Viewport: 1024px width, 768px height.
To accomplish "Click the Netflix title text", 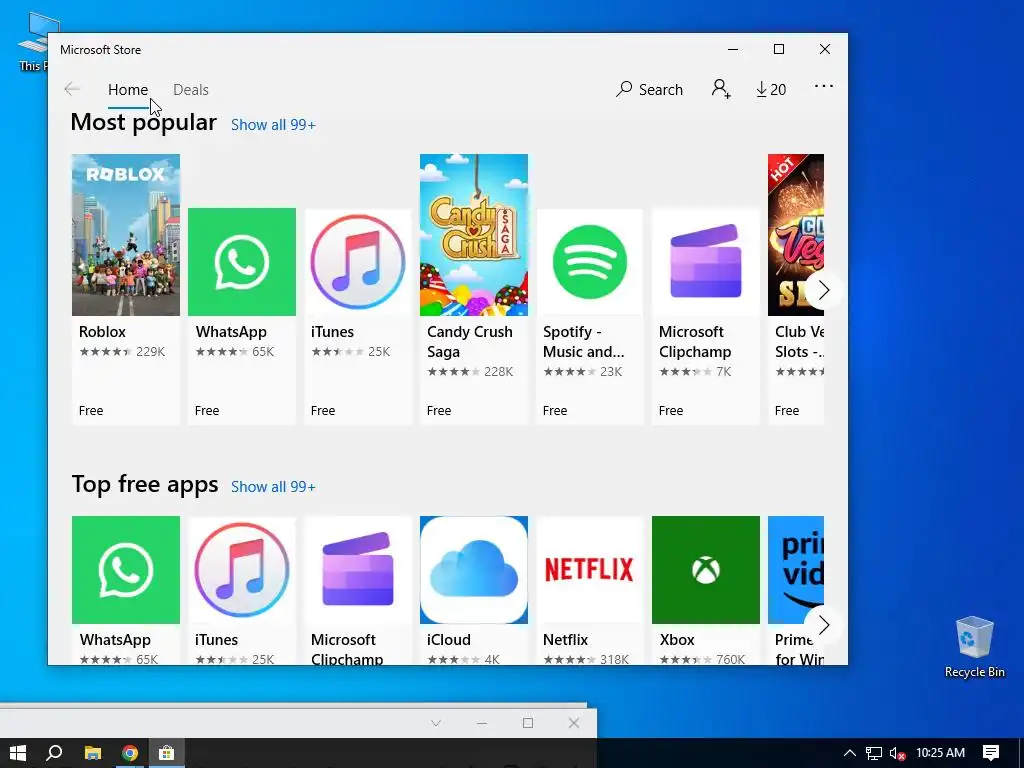I will tap(566, 640).
